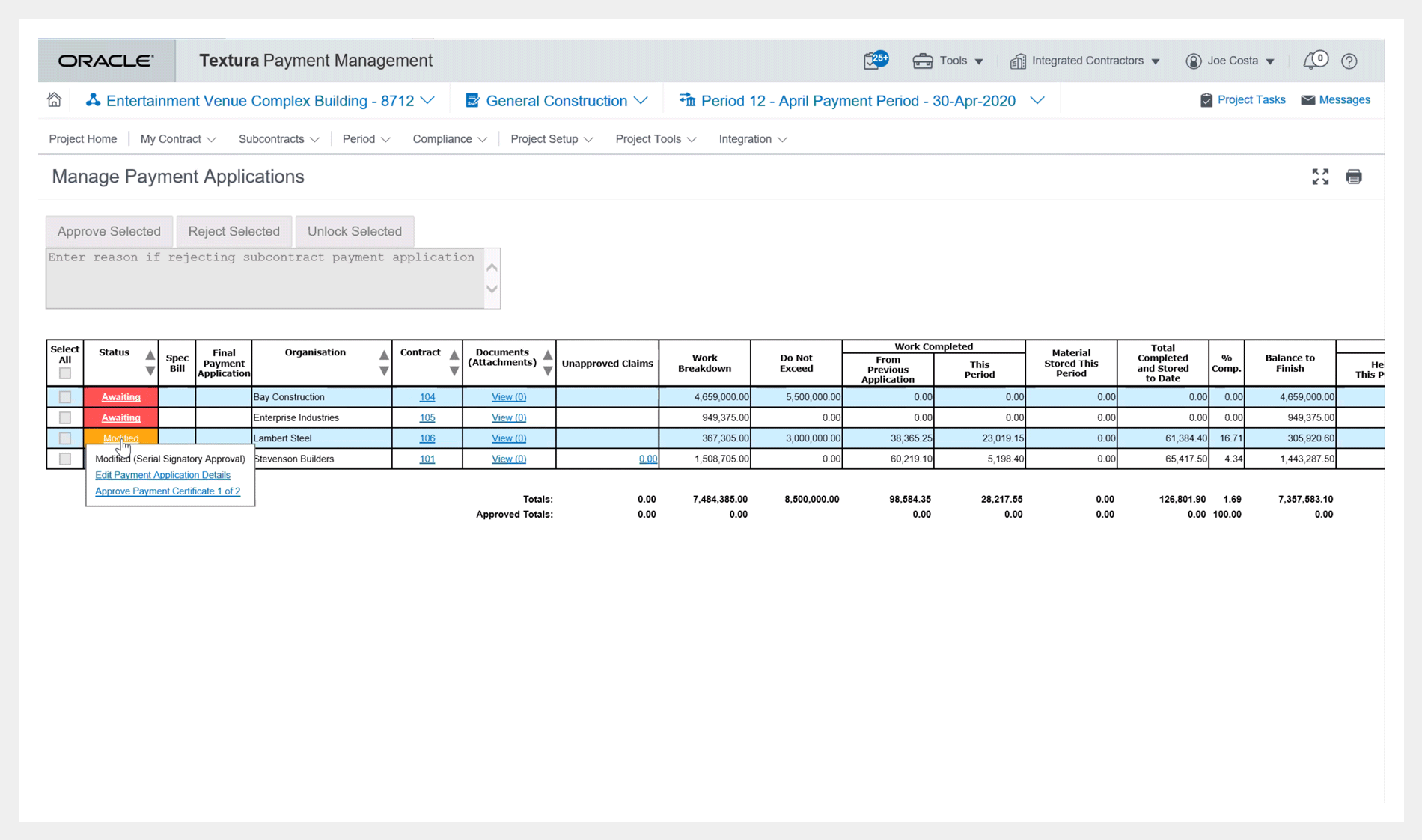This screenshot has height=840, width=1422.
Task: Click the Home icon
Action: [x=54, y=100]
